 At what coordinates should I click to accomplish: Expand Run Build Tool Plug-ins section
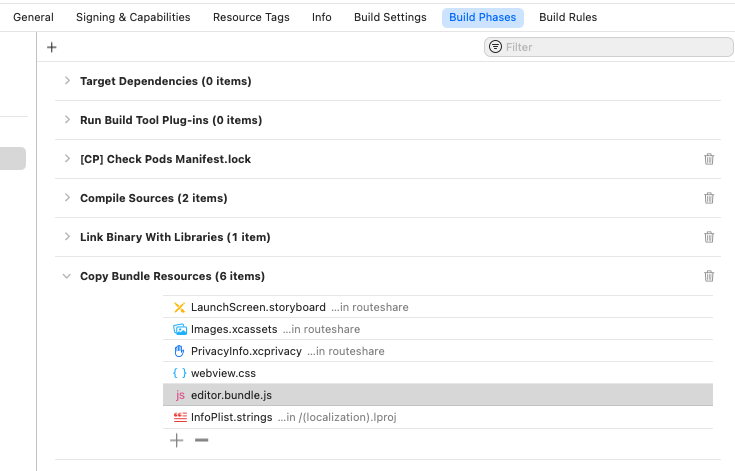click(67, 120)
